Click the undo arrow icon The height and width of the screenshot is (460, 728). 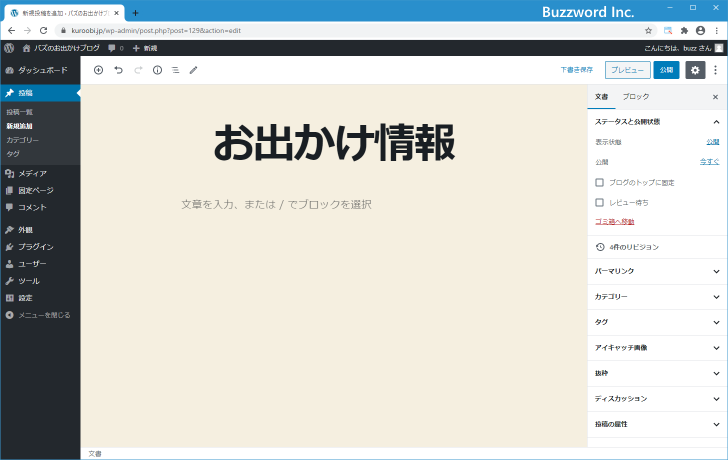point(118,70)
